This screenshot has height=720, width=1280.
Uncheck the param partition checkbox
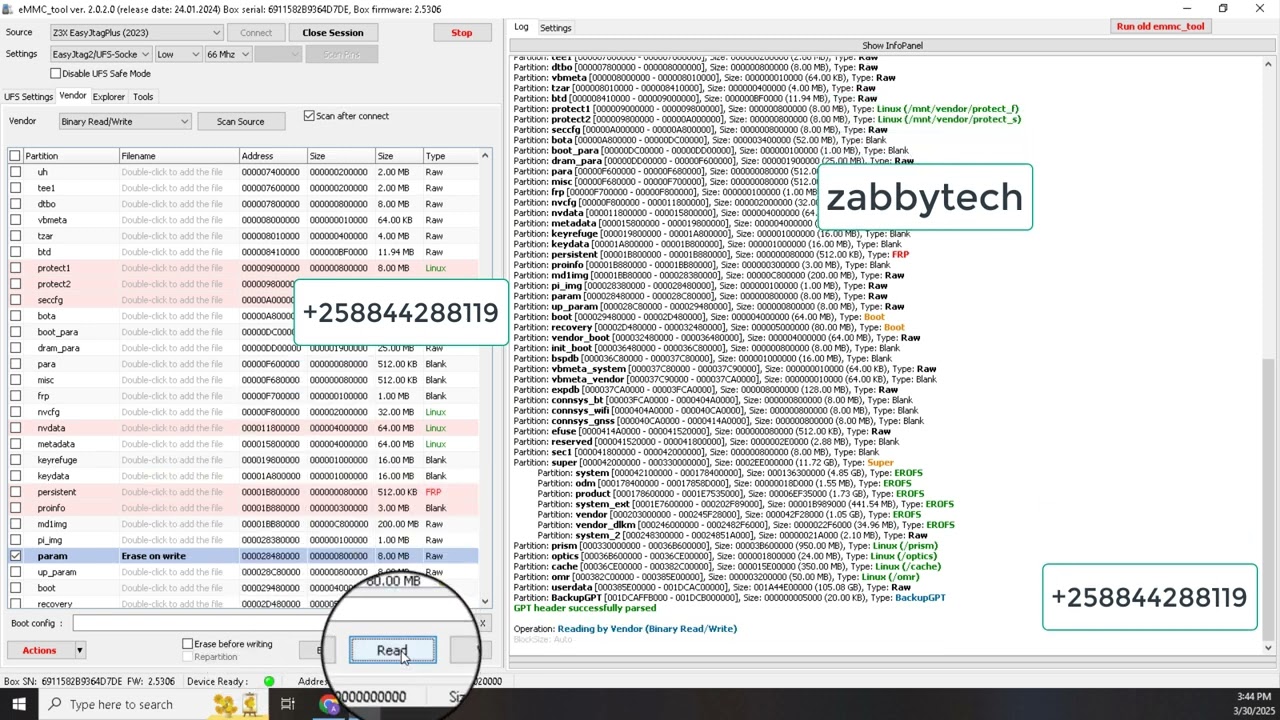(x=15, y=556)
